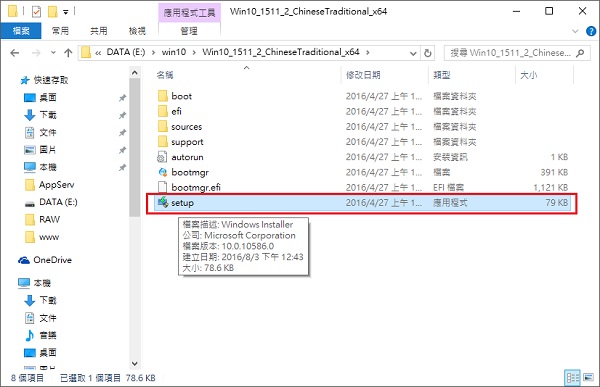Expand the win10 breadcrumb chevron
The height and width of the screenshot is (387, 600).
[x=194, y=52]
